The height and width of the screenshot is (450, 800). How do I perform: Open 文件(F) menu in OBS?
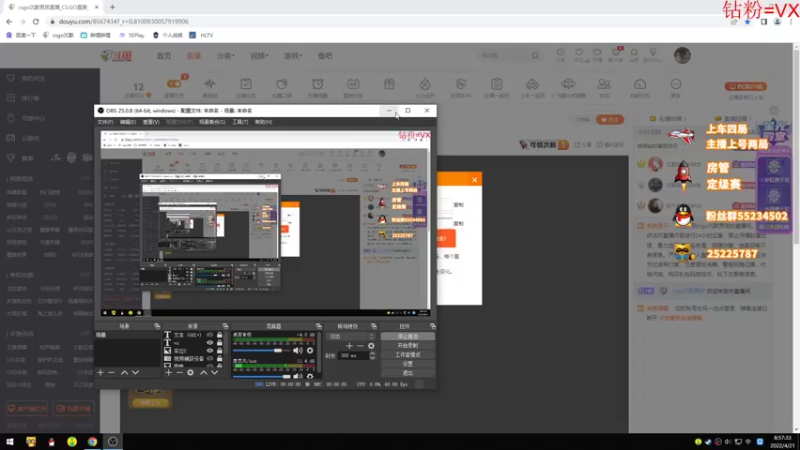pyautogui.click(x=105, y=122)
